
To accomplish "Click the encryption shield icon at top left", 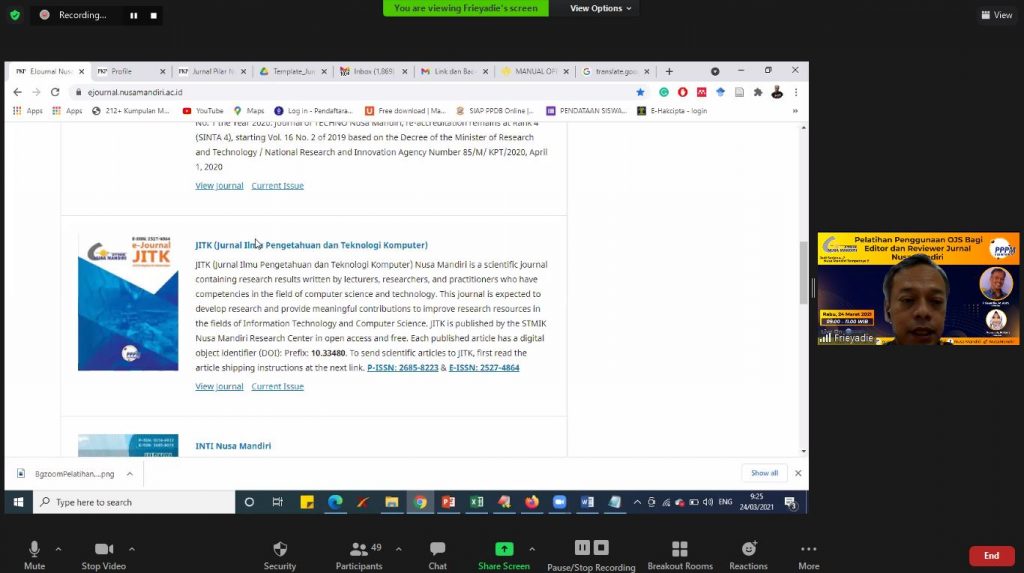I will [x=15, y=15].
